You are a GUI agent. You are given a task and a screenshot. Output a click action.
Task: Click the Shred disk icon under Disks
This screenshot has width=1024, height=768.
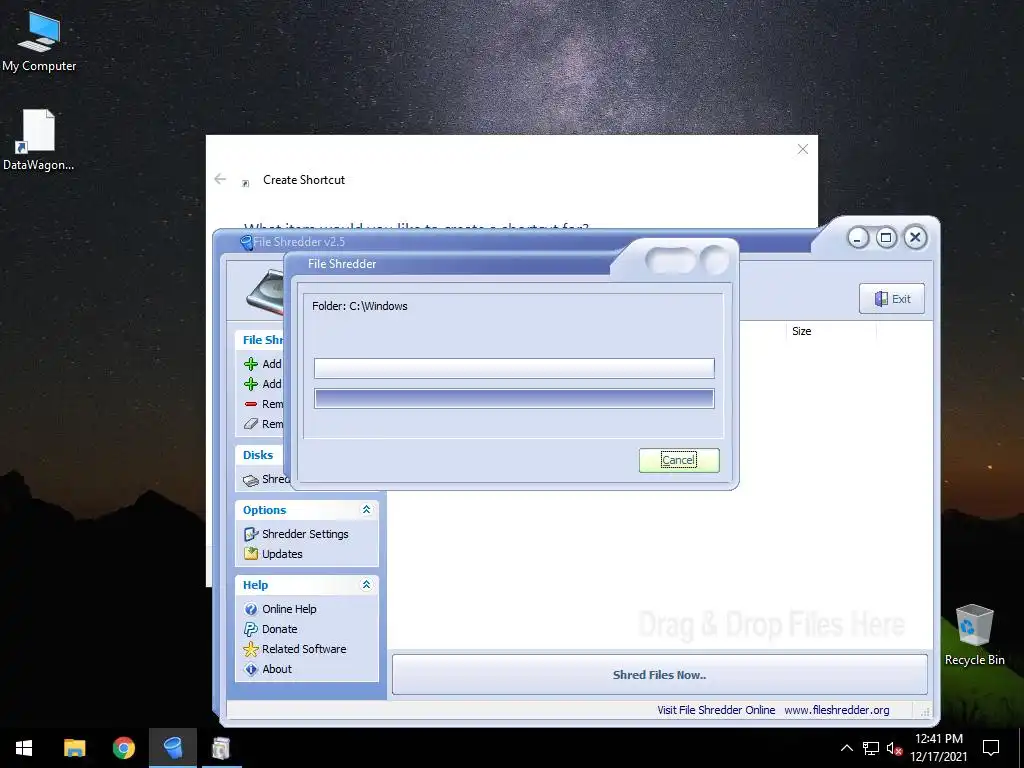coord(251,480)
